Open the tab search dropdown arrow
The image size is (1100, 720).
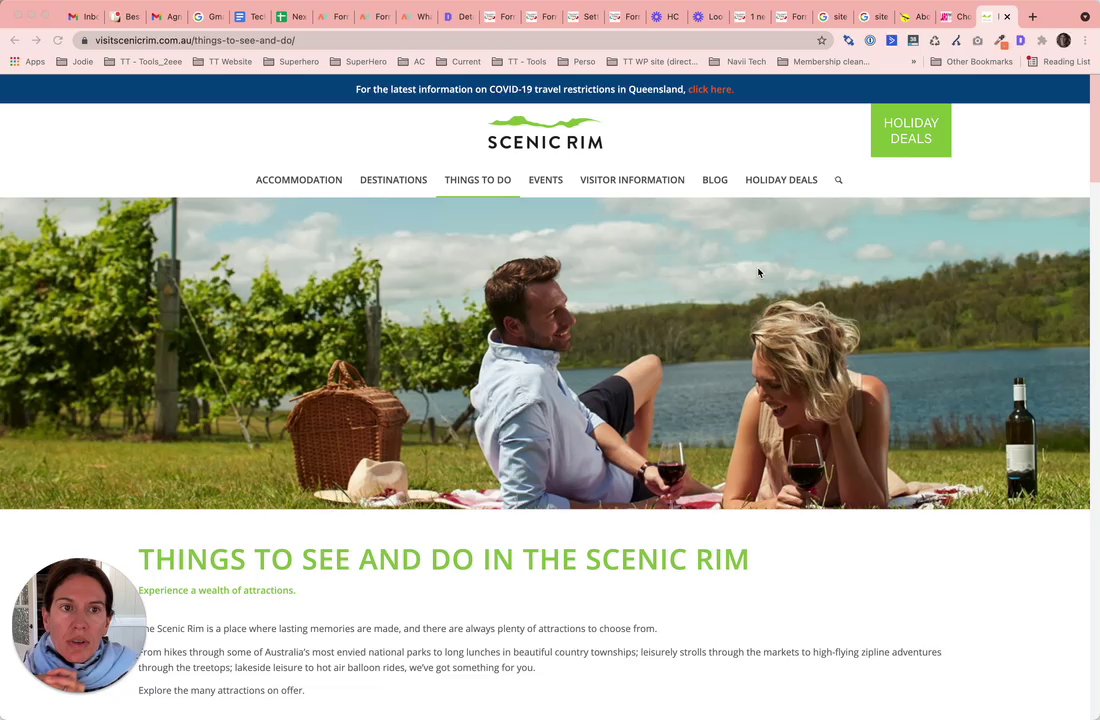point(1085,16)
